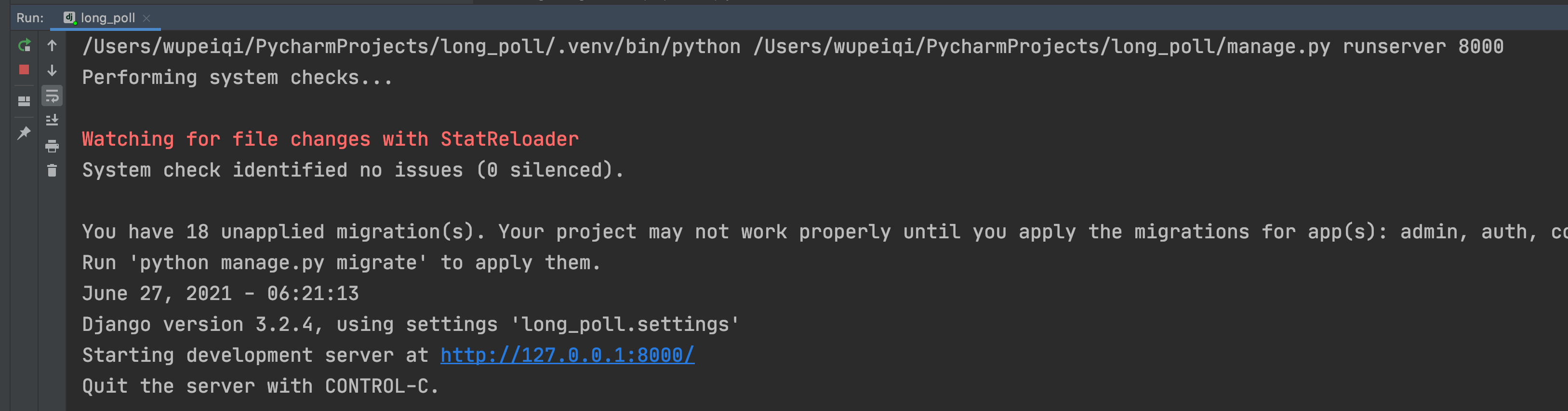Click the Rerun green arrow at top left

pos(25,45)
